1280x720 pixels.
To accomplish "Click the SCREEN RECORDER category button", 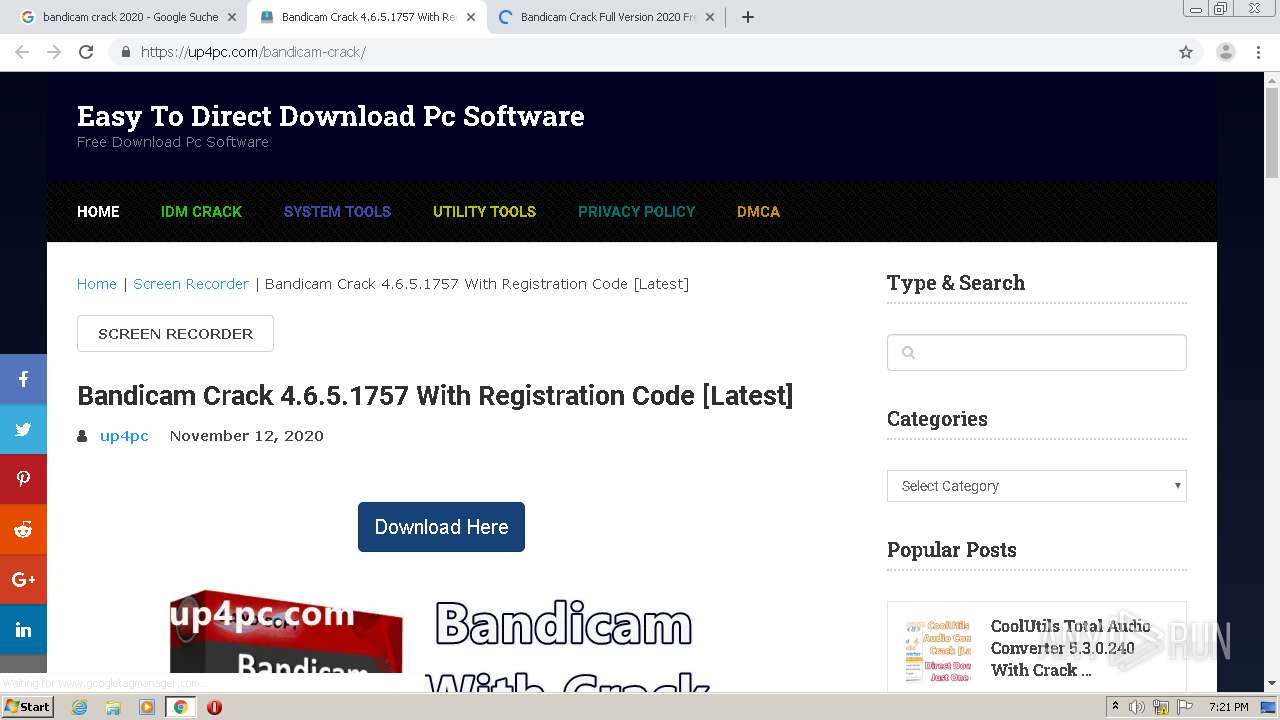I will (x=175, y=334).
